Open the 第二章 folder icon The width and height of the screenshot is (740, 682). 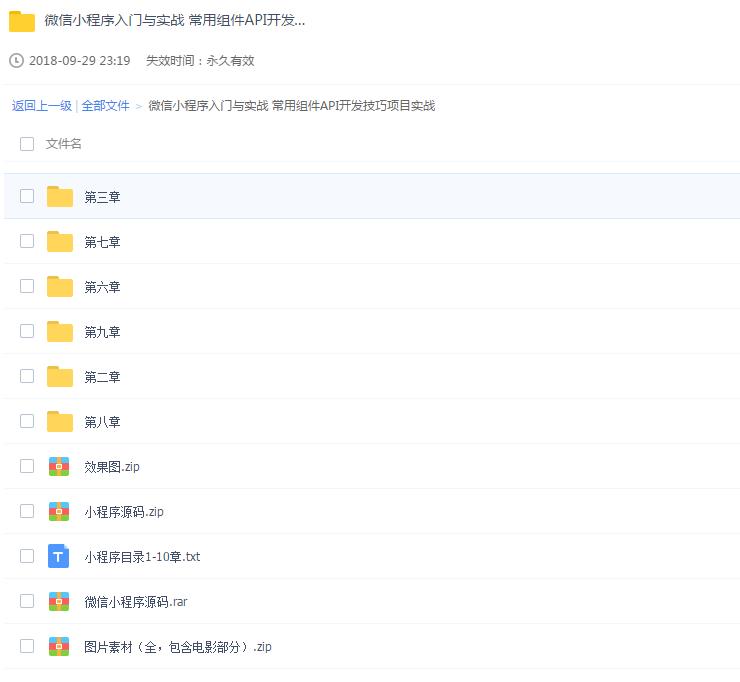[60, 376]
